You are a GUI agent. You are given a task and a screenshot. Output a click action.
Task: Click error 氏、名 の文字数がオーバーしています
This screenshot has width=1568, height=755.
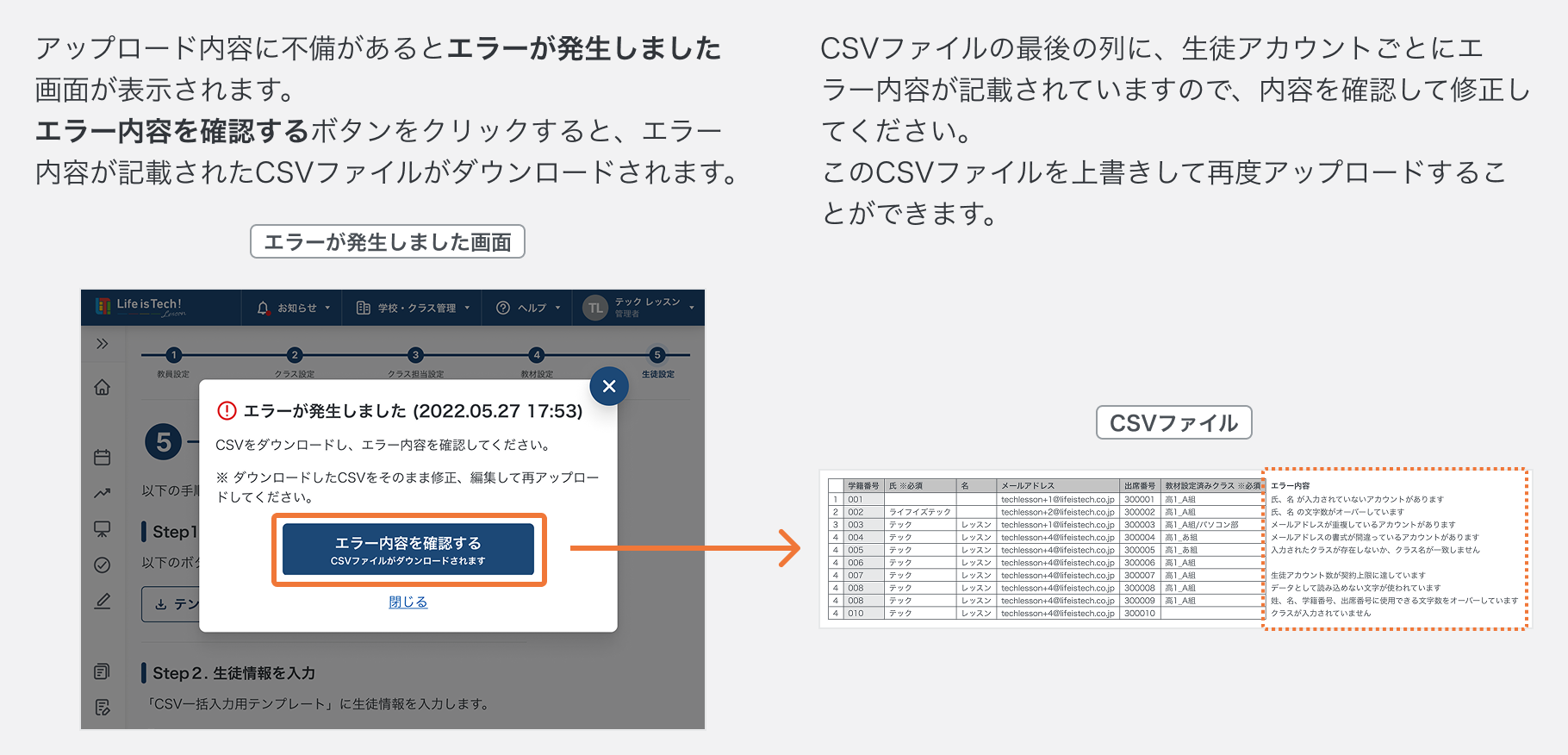coord(1337,512)
